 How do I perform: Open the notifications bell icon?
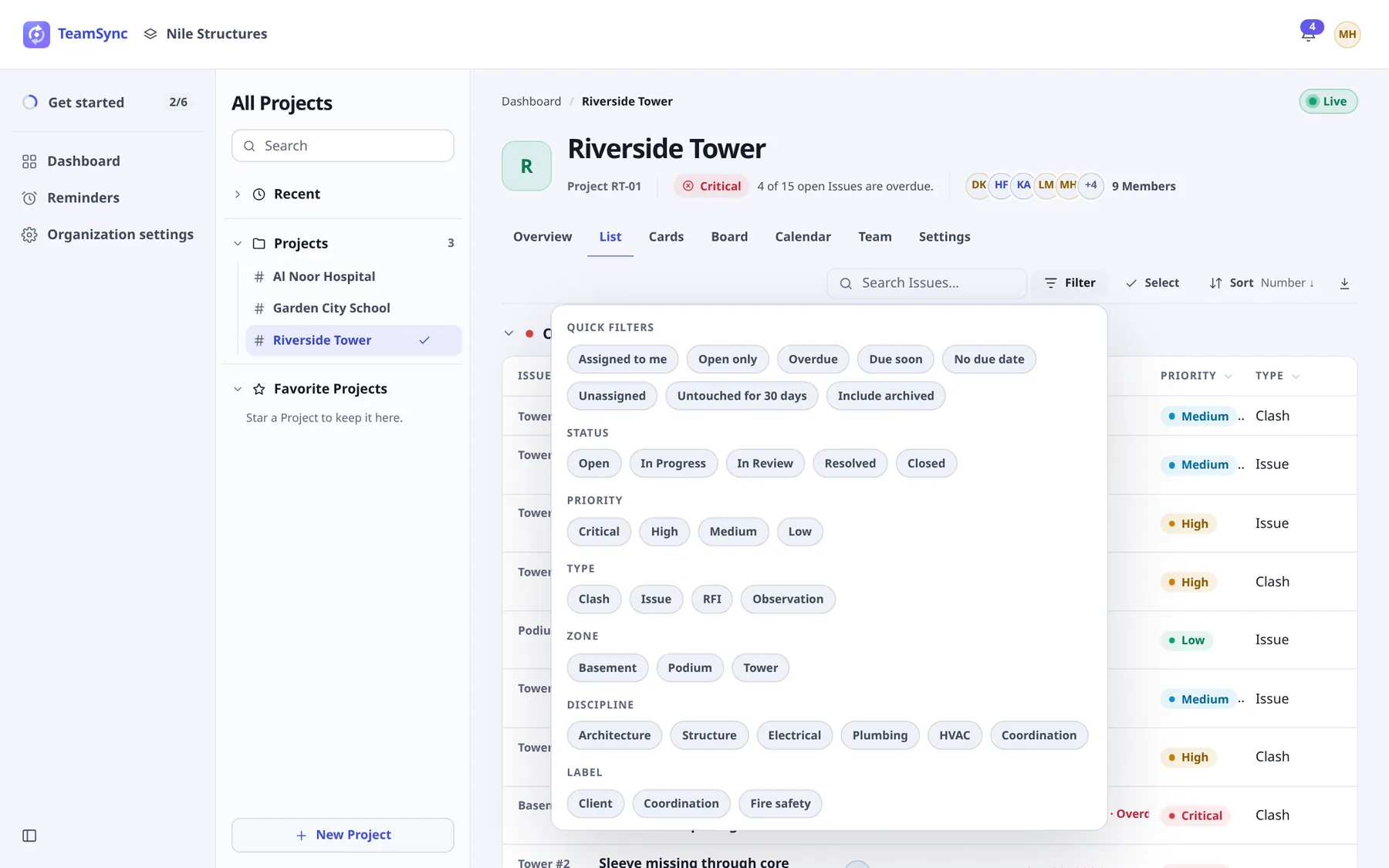pyautogui.click(x=1308, y=34)
